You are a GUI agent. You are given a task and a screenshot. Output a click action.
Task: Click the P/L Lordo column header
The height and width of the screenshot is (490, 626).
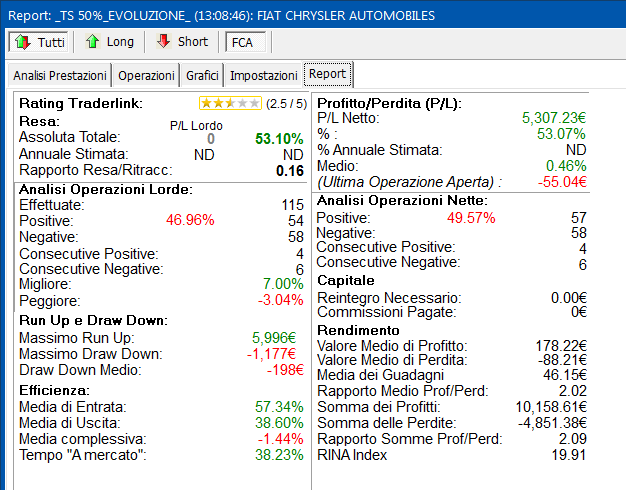pos(196,126)
